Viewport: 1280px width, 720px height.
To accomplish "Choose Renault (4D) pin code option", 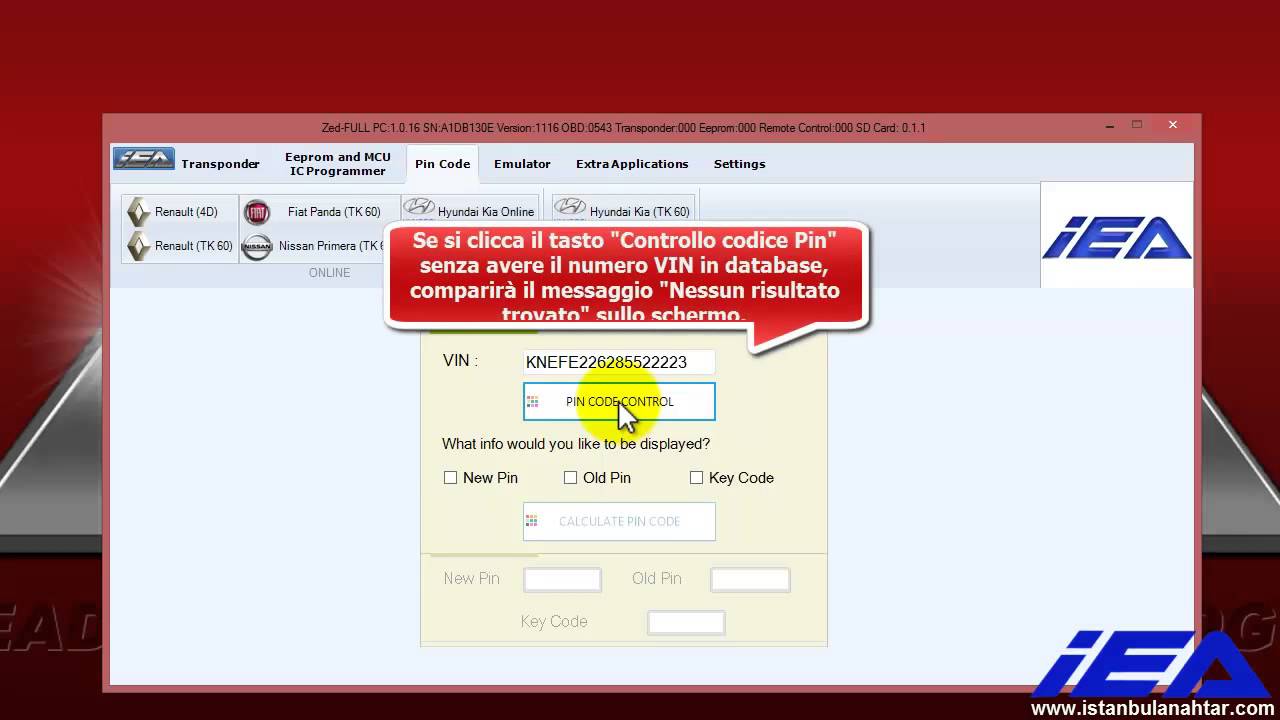I will [x=181, y=212].
